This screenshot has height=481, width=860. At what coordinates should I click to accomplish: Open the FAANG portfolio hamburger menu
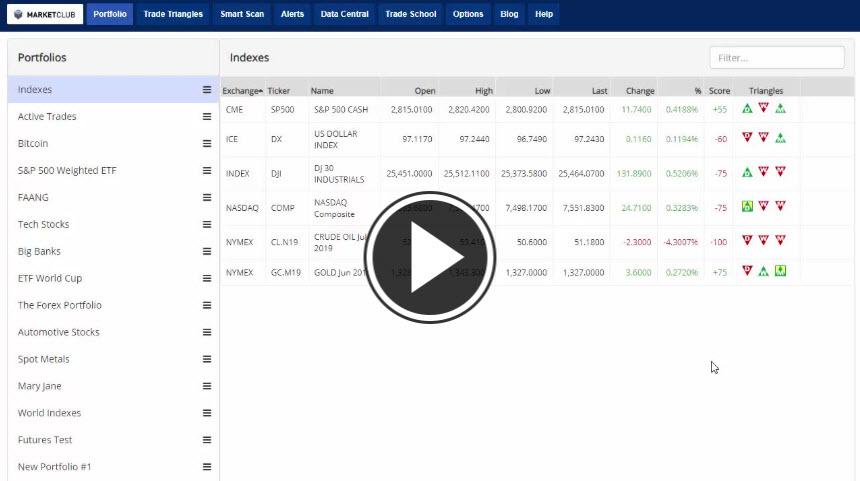pyautogui.click(x=207, y=197)
